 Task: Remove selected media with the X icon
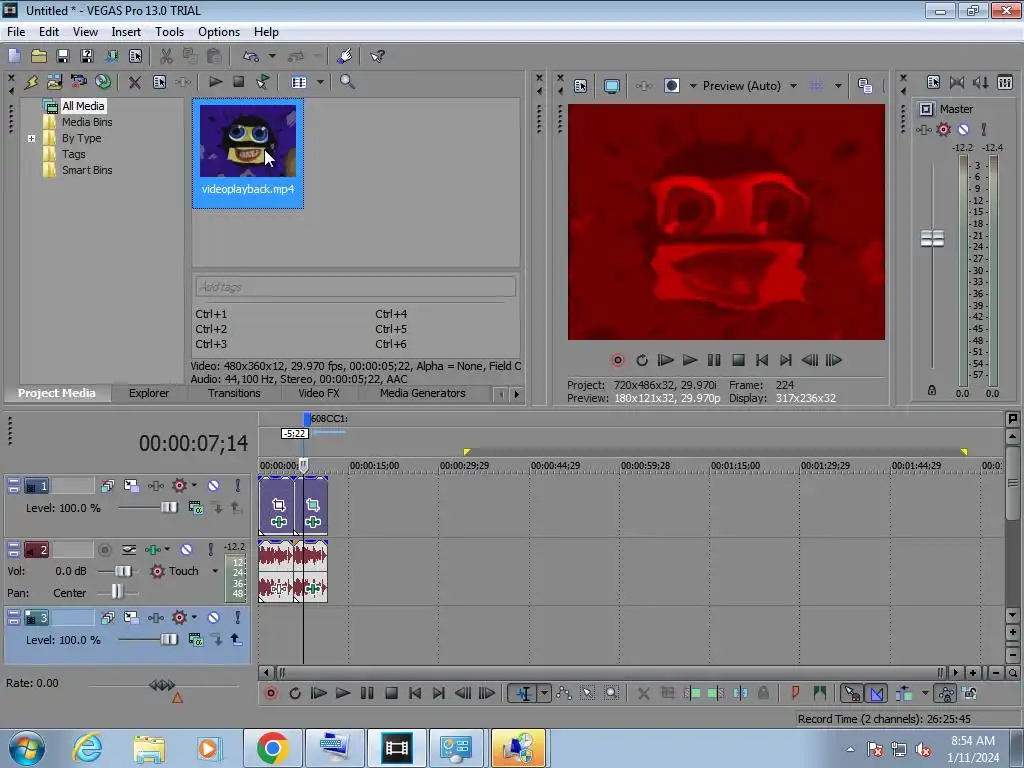[135, 82]
